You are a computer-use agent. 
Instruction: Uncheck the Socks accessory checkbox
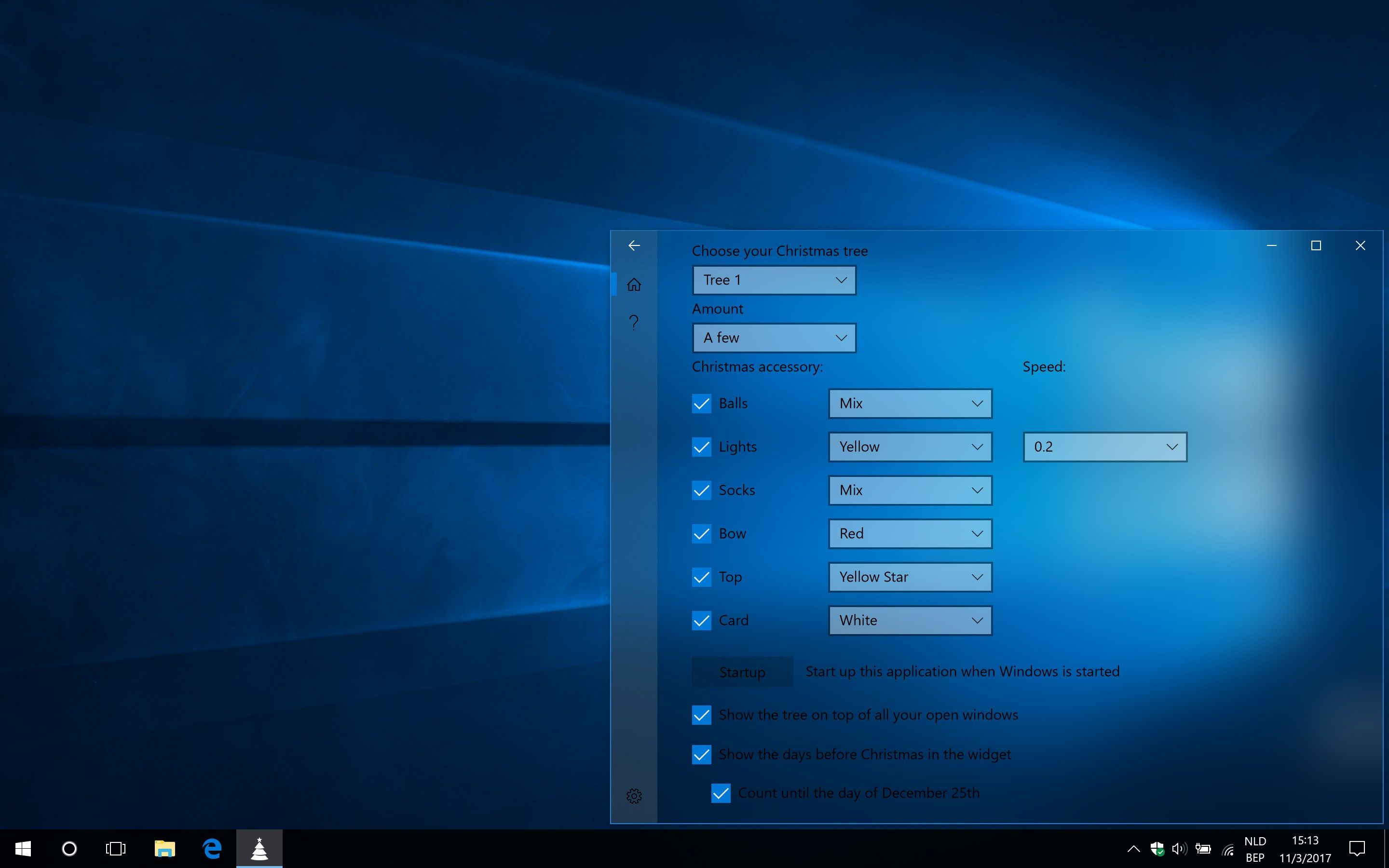[x=701, y=490]
